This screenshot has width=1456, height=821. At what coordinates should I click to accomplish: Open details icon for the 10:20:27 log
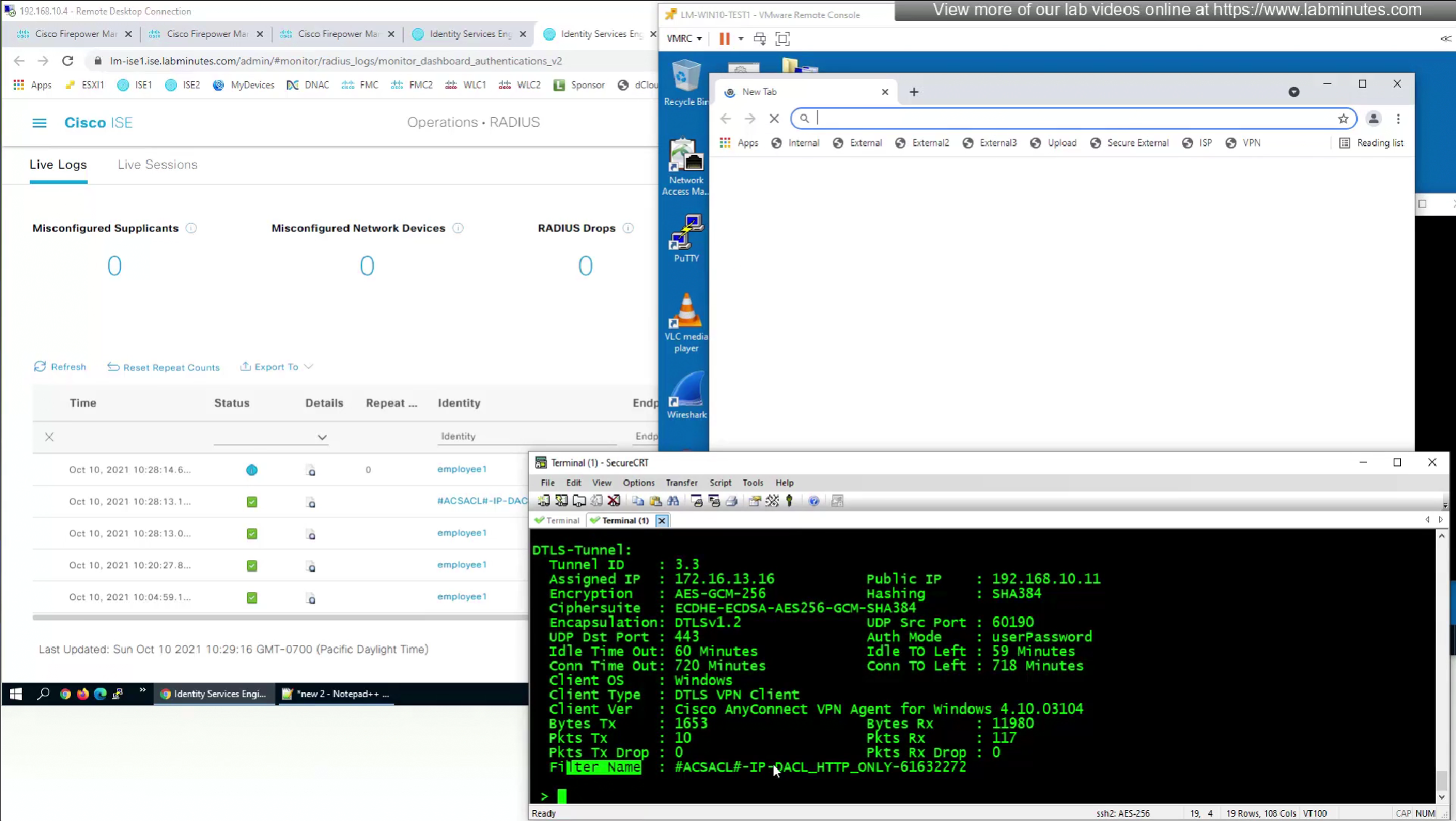click(x=311, y=566)
